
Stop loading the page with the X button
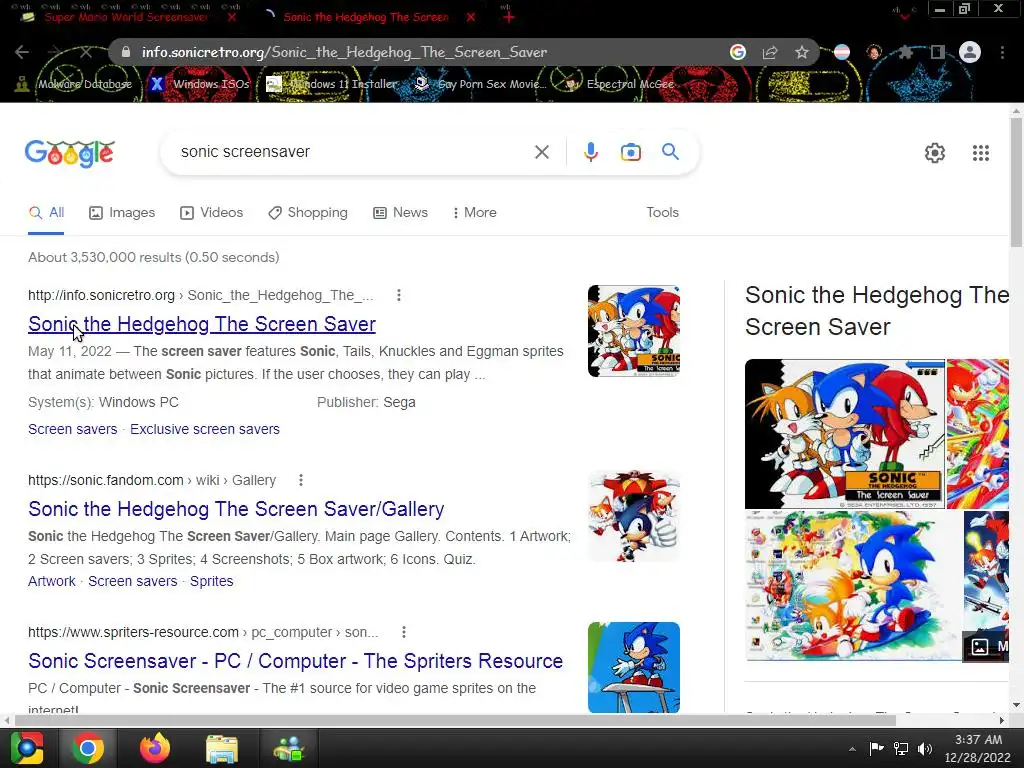86,52
